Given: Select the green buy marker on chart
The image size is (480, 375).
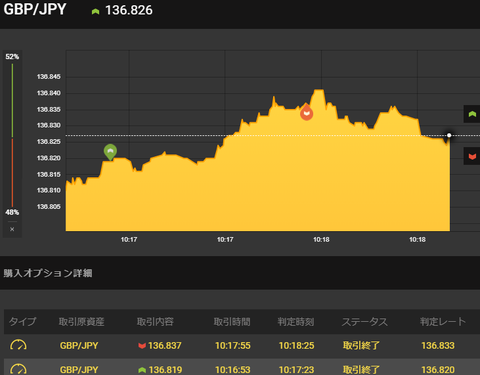Looking at the screenshot, I should tap(110, 152).
